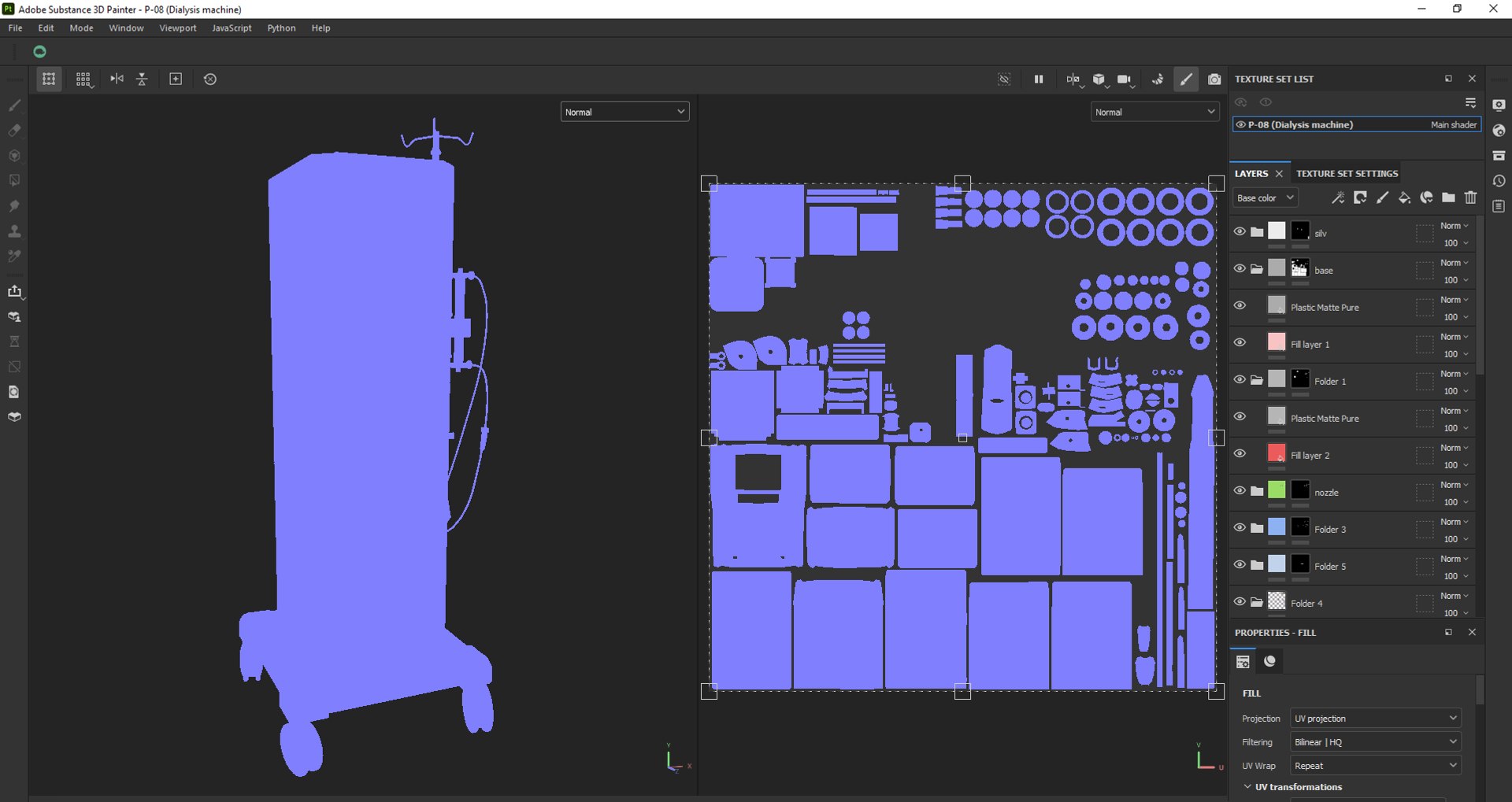1512x802 pixels.
Task: Toggle visibility of nozzle folder
Action: click(1240, 490)
